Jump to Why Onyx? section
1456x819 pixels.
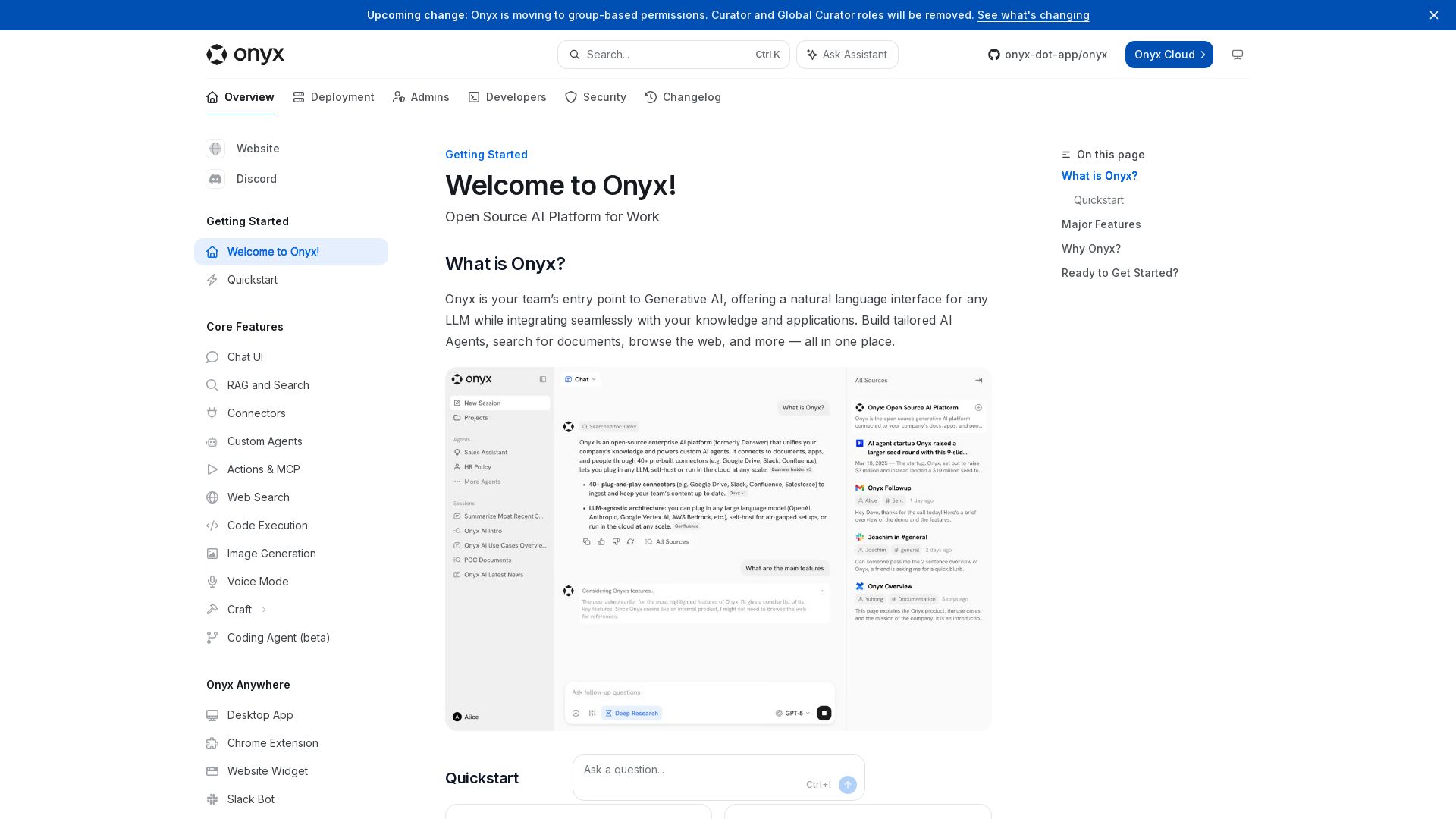click(x=1090, y=249)
